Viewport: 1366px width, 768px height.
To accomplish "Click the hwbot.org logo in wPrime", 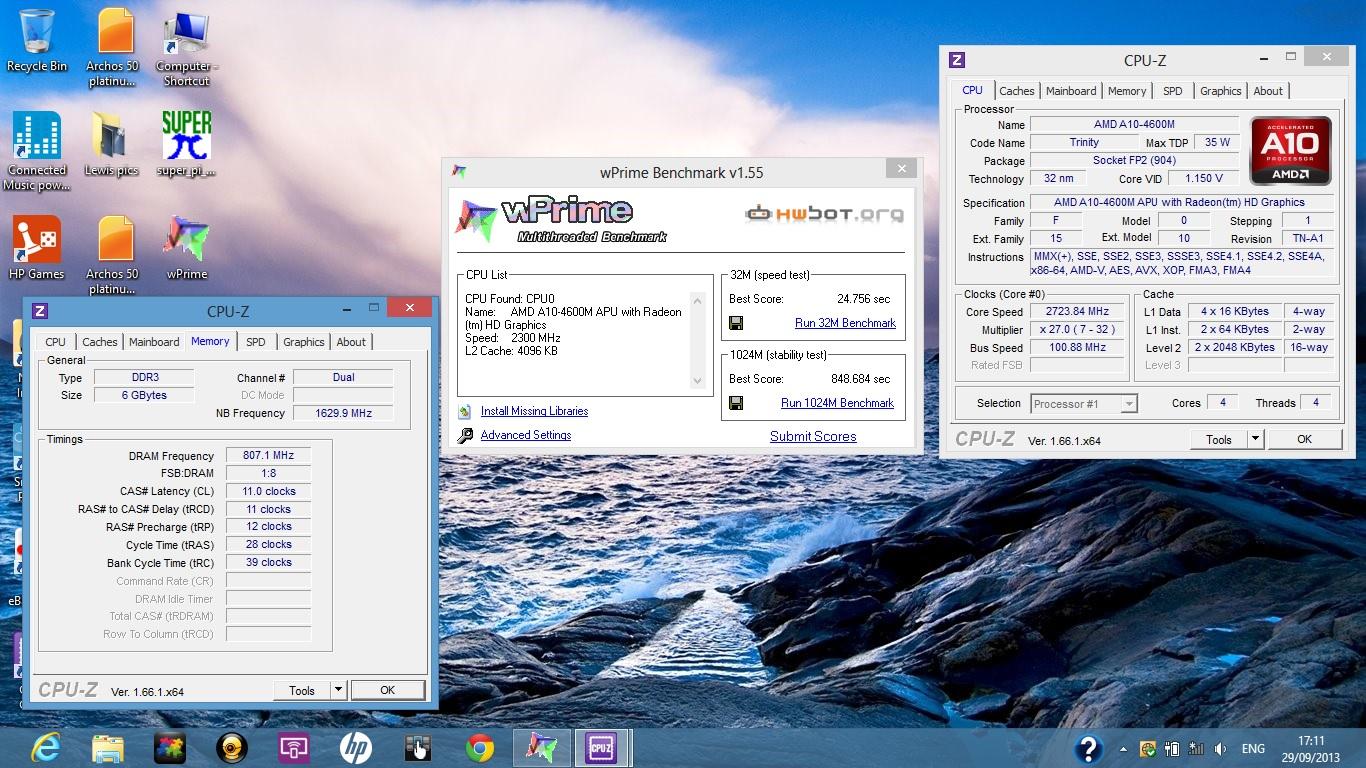I will click(x=824, y=213).
